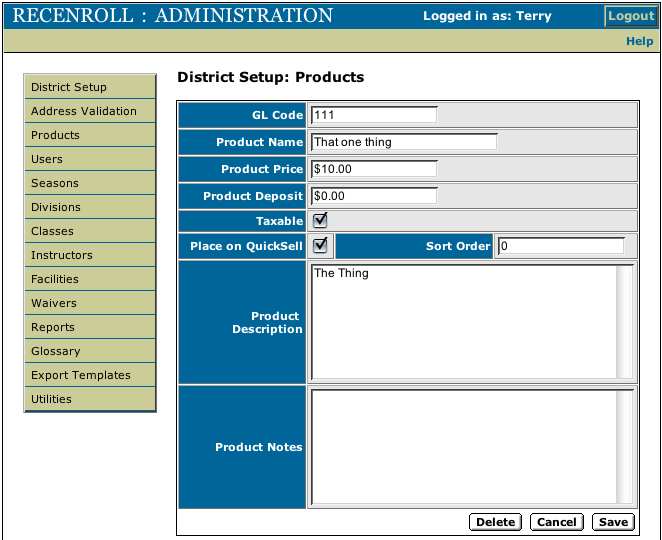Click the GL Code input field
Viewport: 662px width, 540px height.
(373, 115)
